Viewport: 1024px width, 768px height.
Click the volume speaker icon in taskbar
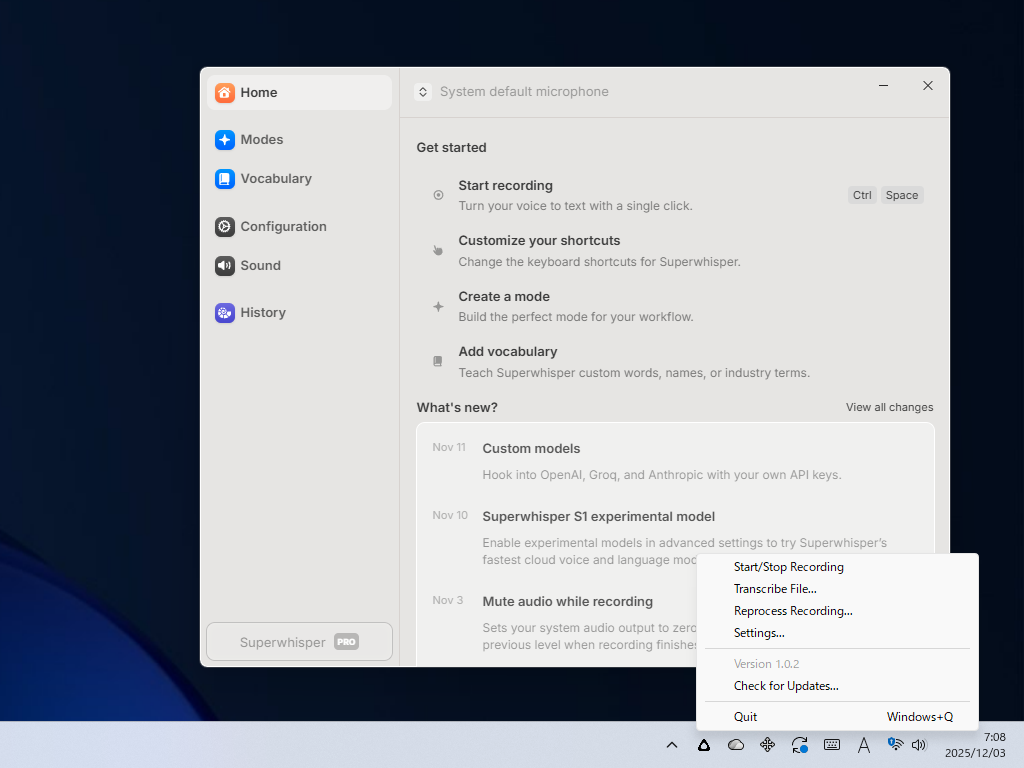tap(919, 745)
